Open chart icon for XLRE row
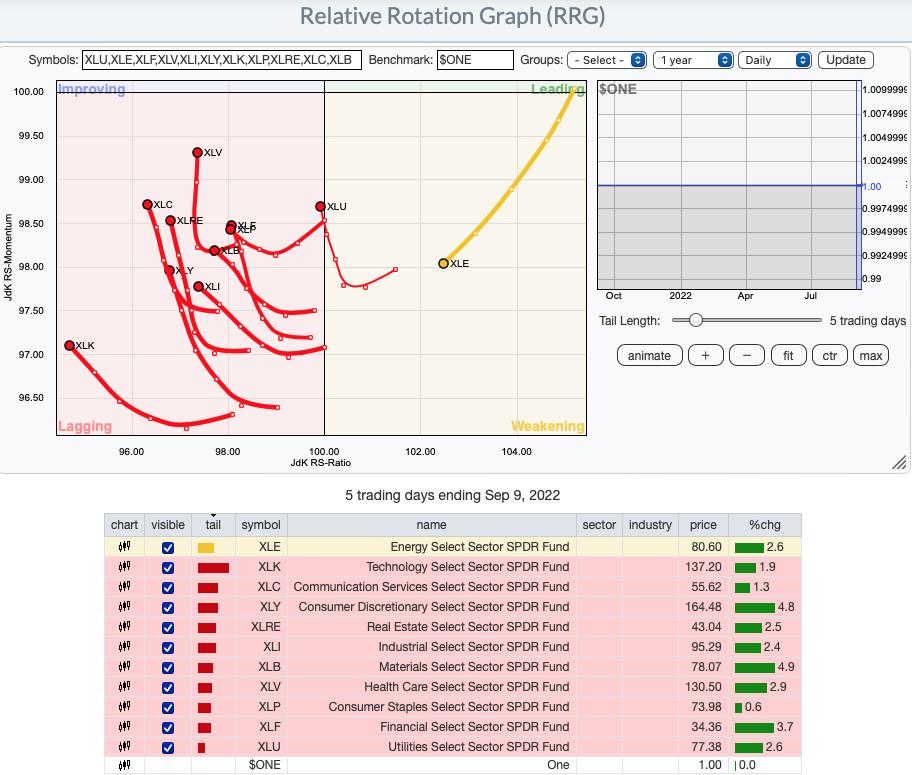The image size is (912, 775). [124, 627]
